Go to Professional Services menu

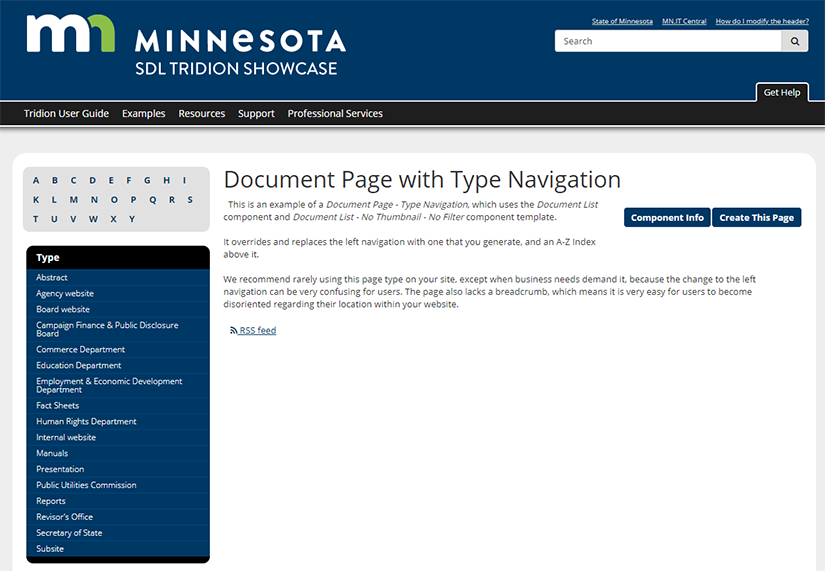335,114
